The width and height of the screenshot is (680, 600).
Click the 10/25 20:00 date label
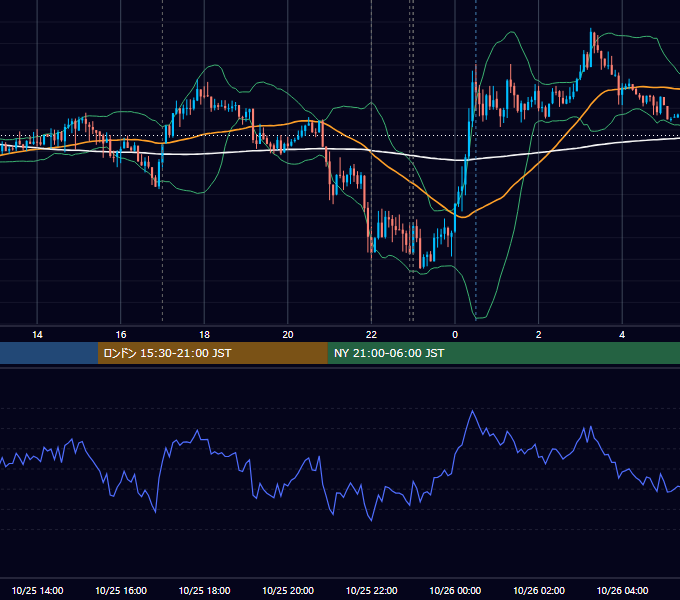288,590
